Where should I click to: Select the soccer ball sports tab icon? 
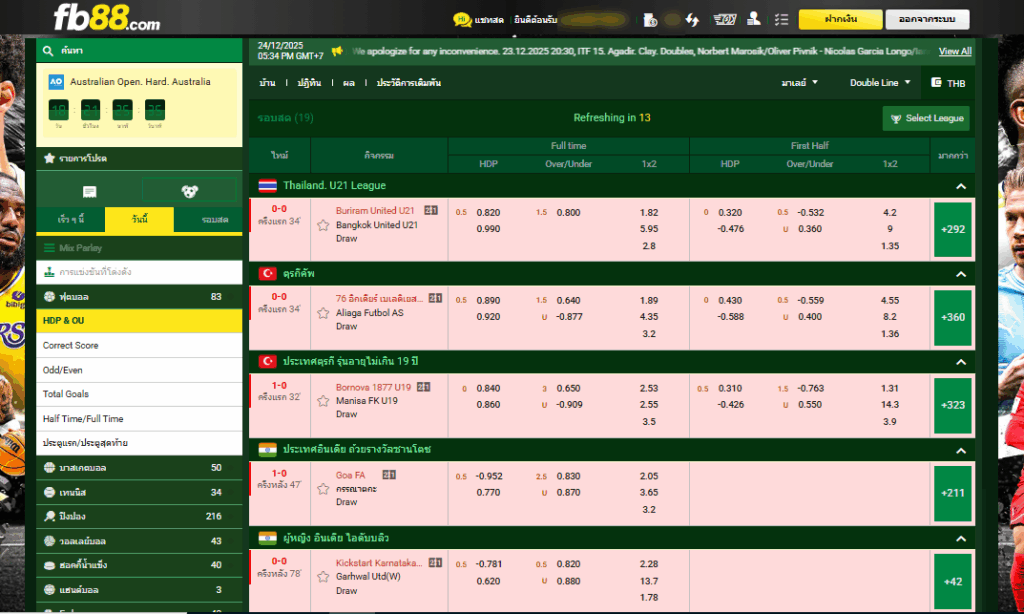[x=189, y=191]
